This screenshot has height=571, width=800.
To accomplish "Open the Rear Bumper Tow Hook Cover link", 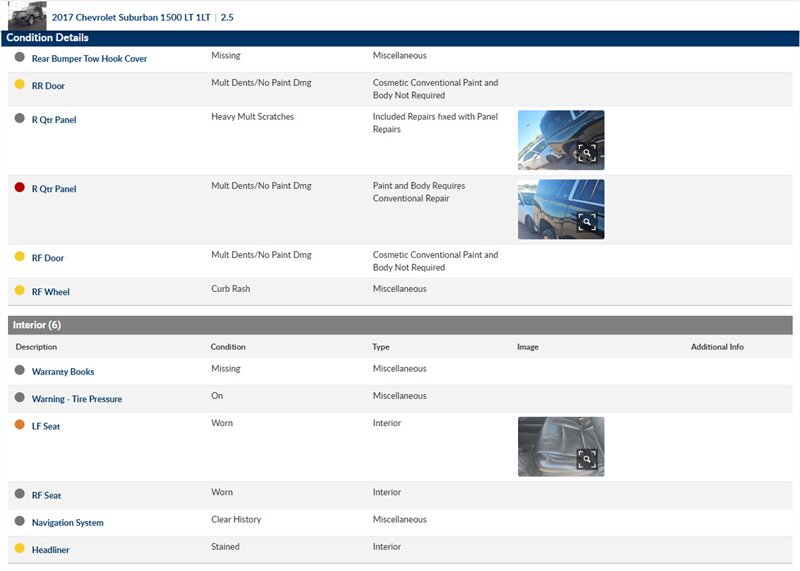I will pos(89,59).
